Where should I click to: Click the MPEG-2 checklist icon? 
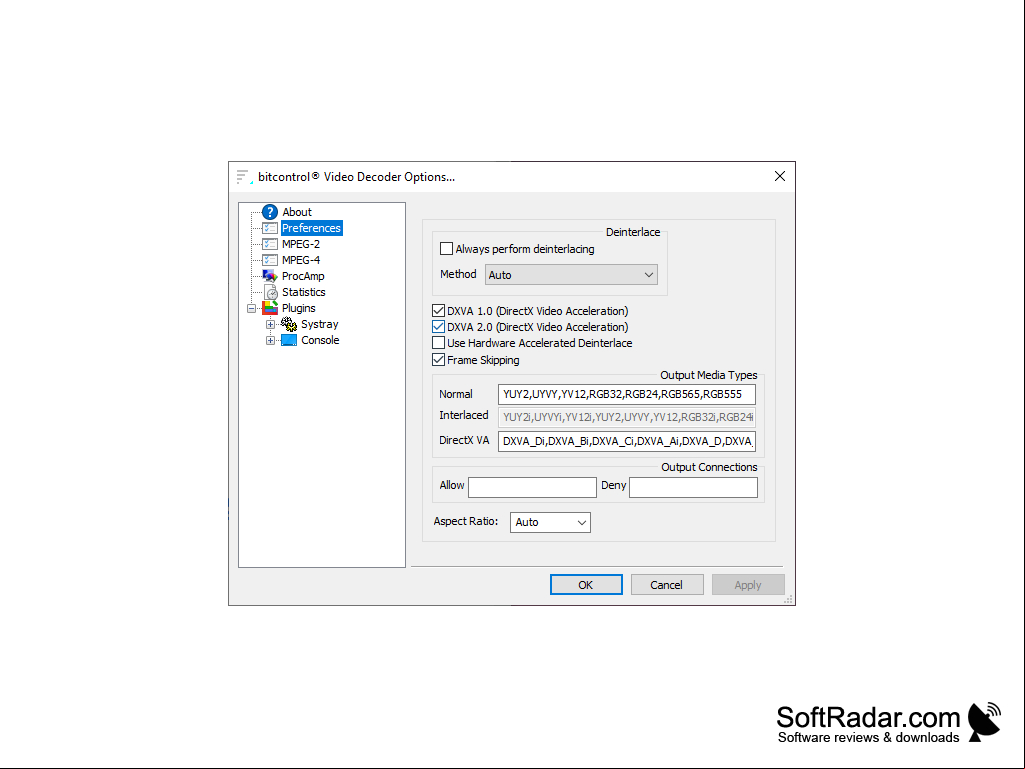click(x=270, y=244)
